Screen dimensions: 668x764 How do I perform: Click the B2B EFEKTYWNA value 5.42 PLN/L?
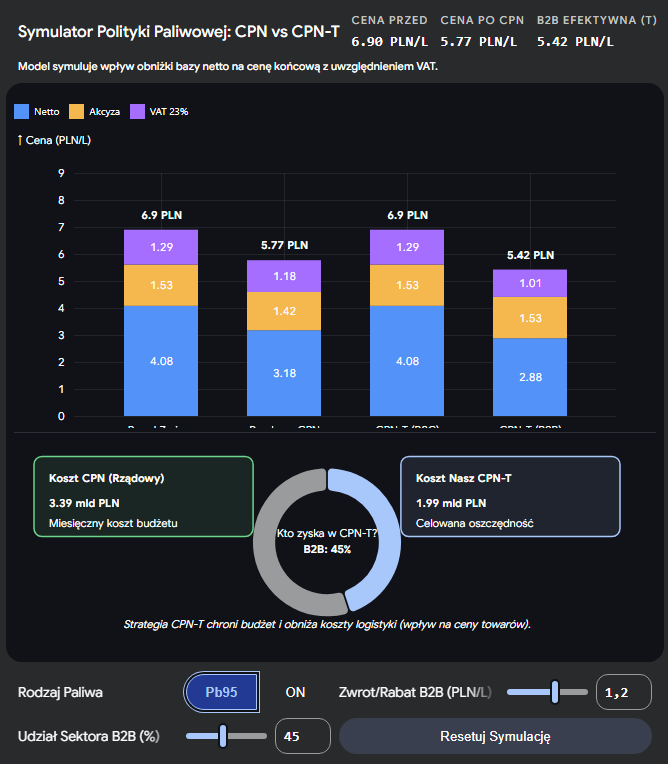tap(575, 41)
